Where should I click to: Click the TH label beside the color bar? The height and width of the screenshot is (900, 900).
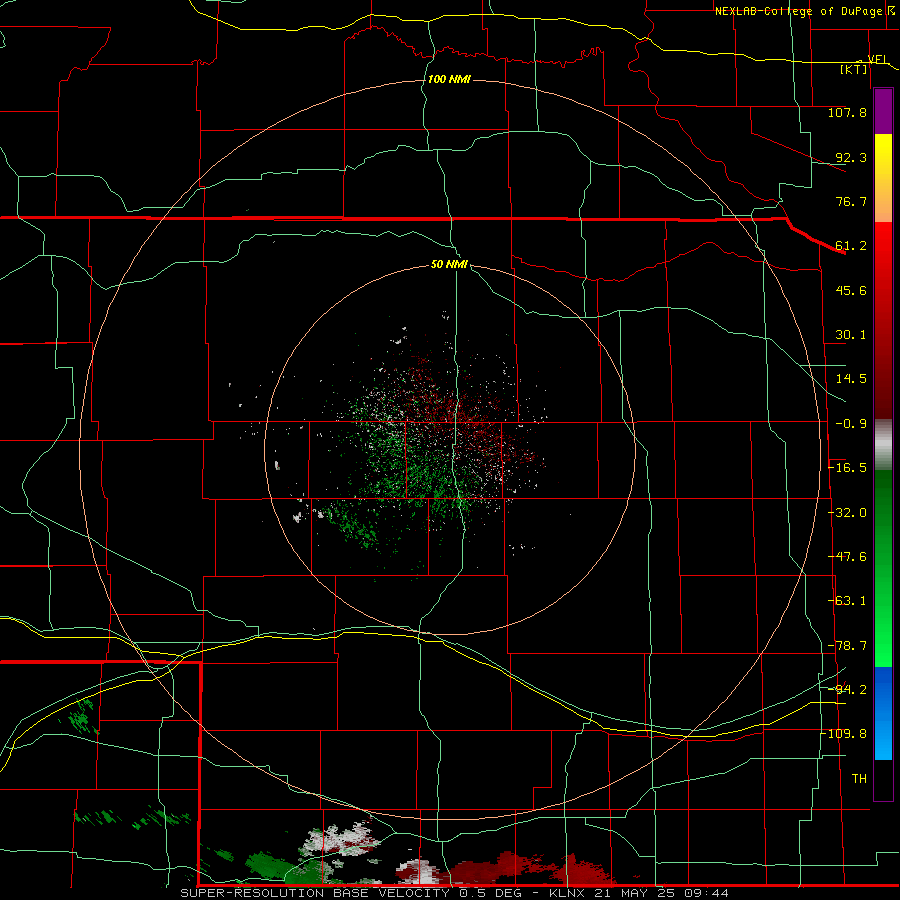[x=859, y=779]
